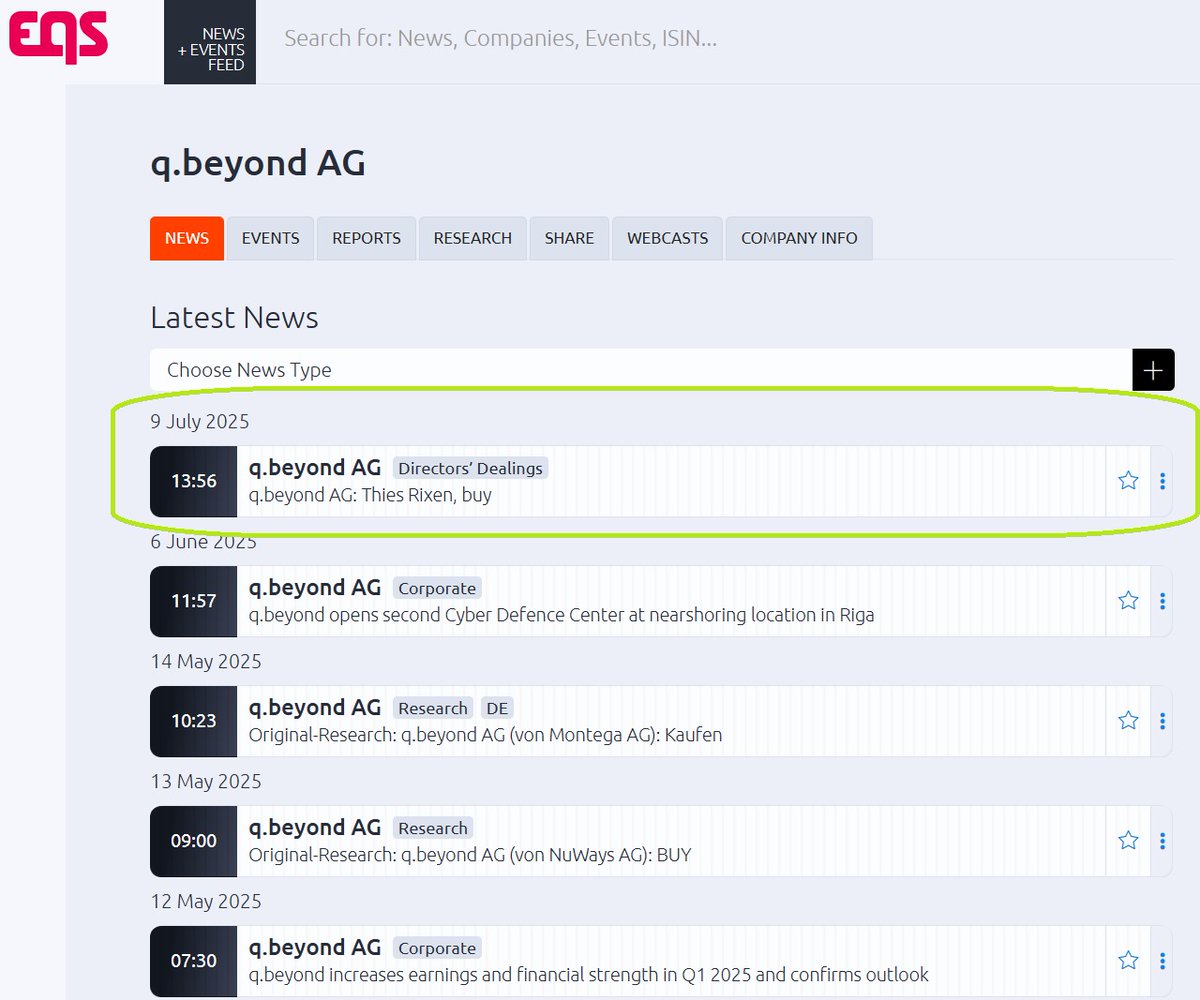
Task: Open the SHARE tab
Action: pyautogui.click(x=569, y=238)
